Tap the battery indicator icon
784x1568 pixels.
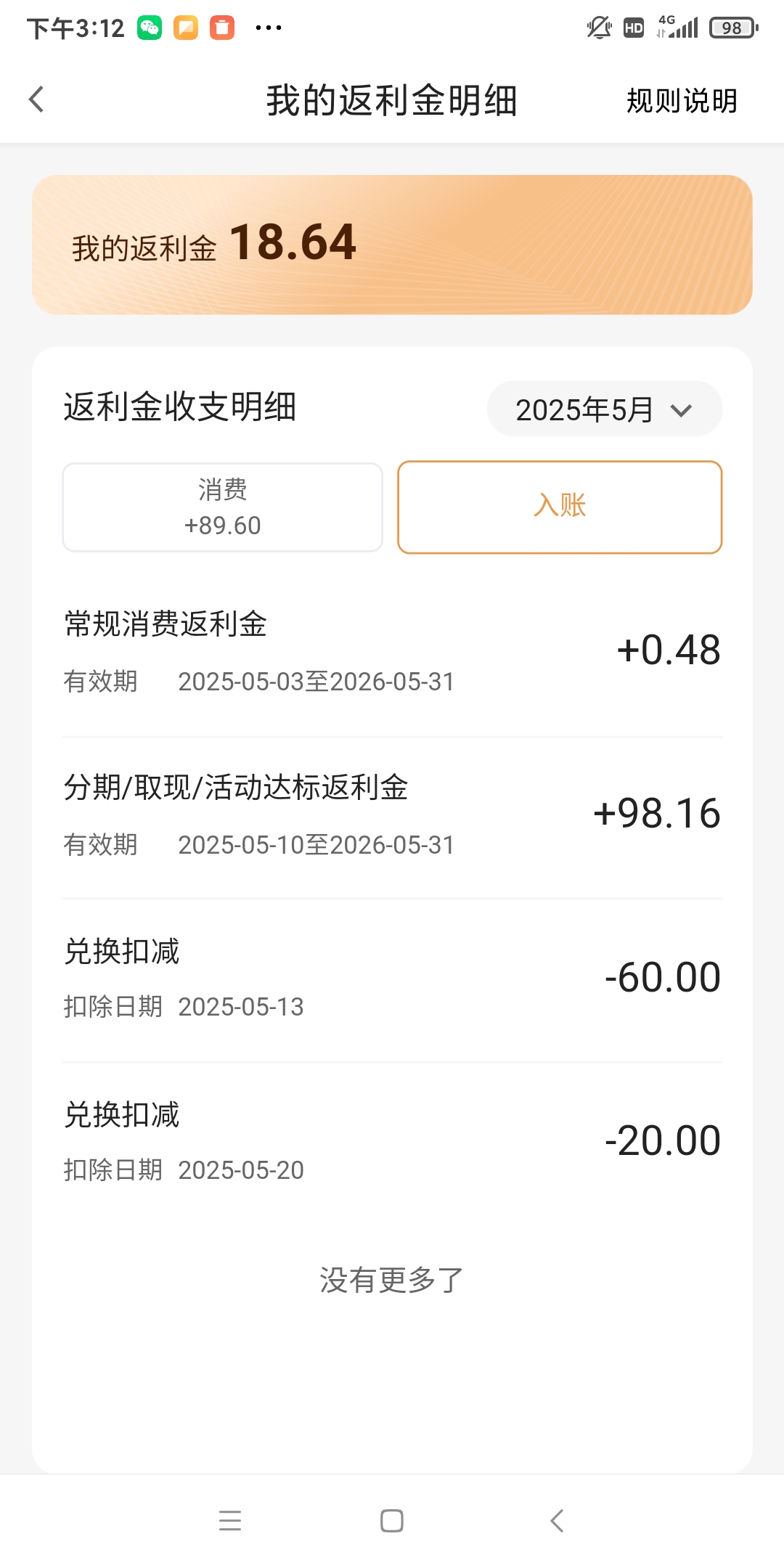coord(733,28)
